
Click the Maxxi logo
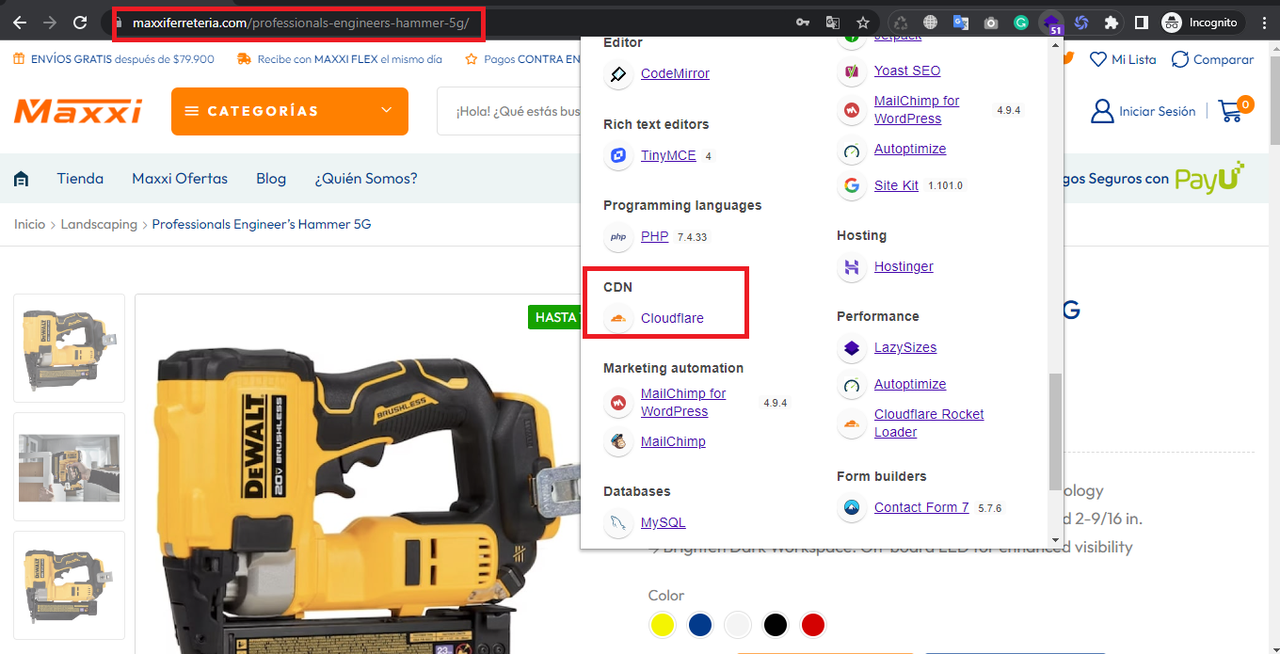pyautogui.click(x=78, y=111)
